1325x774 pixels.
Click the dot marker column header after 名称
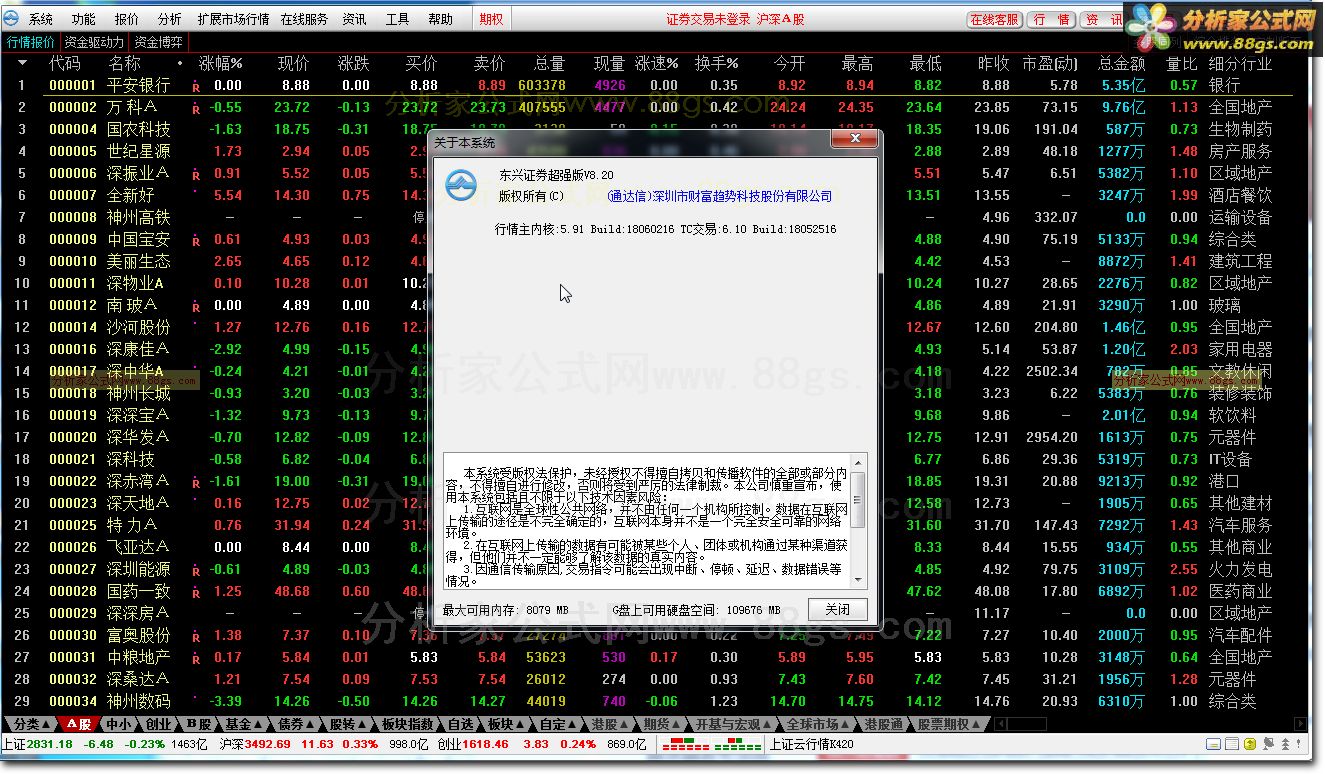click(180, 63)
